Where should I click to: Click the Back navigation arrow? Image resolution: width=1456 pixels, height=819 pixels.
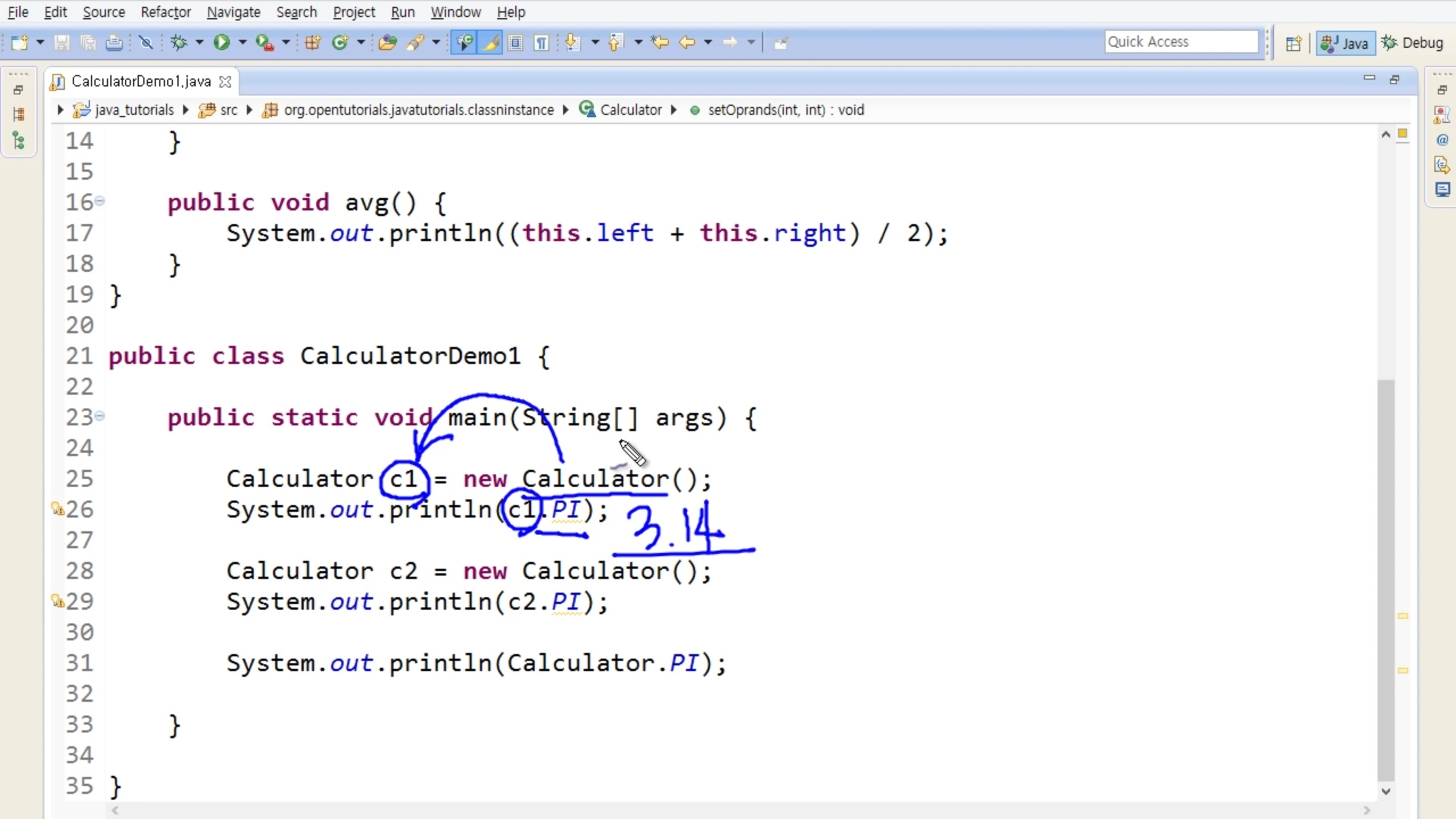687,43
